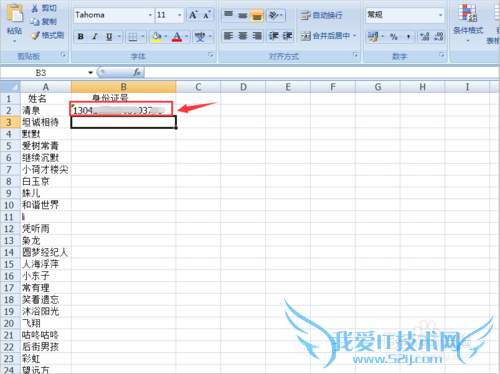Click Merge and Center (合并后居中)
The width and height of the screenshot is (500, 374).
pyautogui.click(x=325, y=36)
